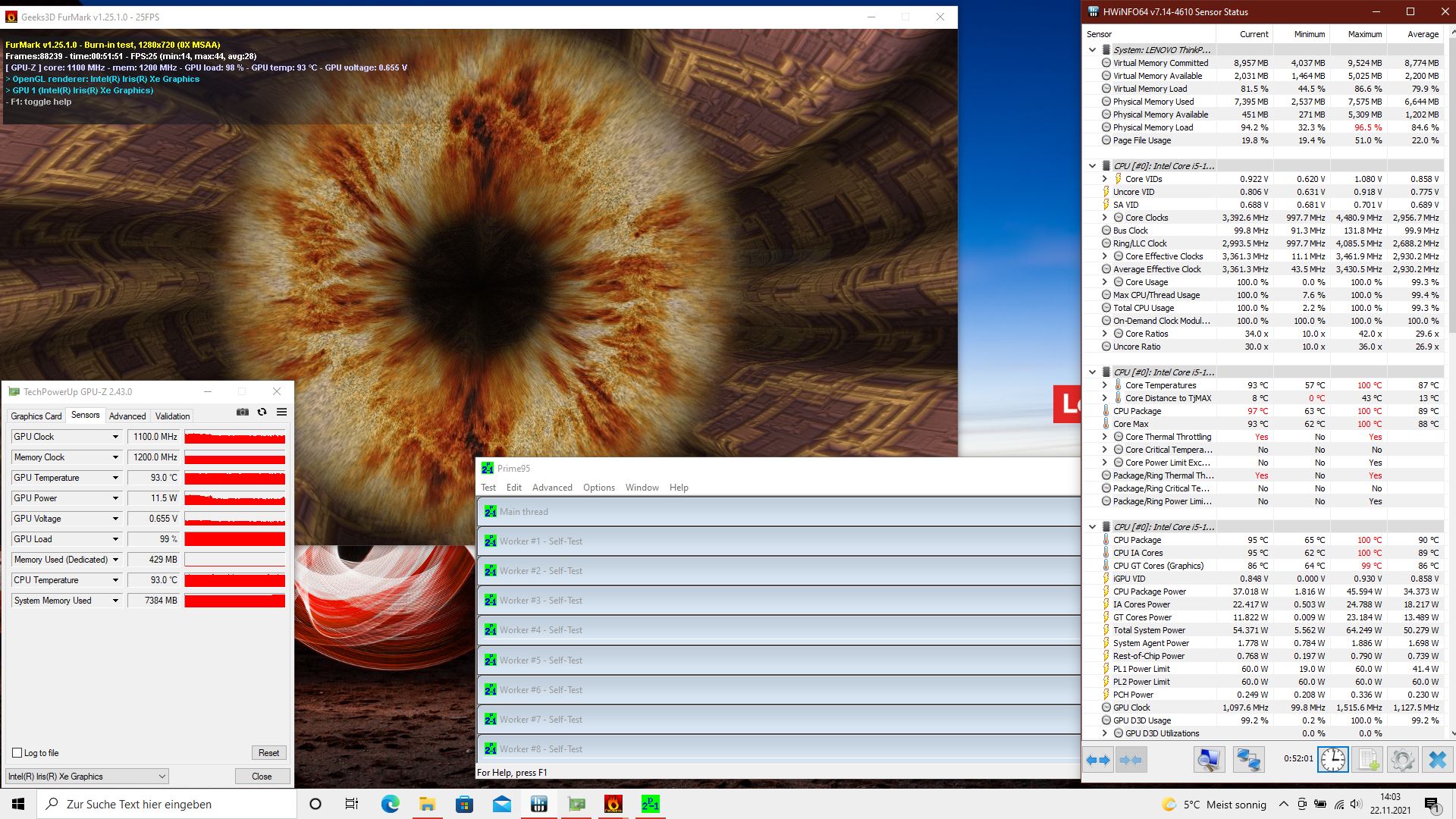Open the Intel Iris Xe Graphics device dropdown

tap(162, 777)
